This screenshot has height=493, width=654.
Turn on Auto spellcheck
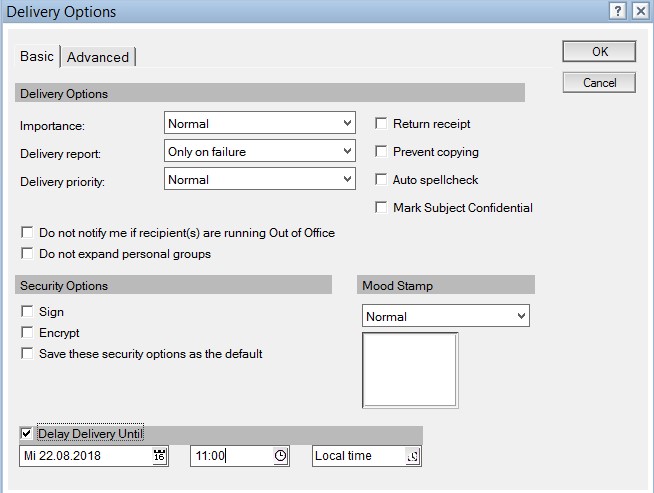[381, 180]
